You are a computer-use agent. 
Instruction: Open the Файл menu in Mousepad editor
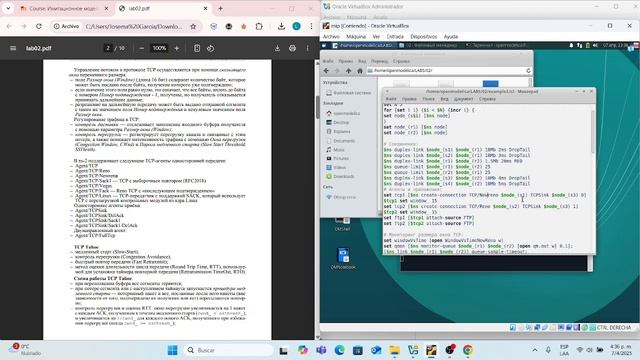click(x=391, y=99)
